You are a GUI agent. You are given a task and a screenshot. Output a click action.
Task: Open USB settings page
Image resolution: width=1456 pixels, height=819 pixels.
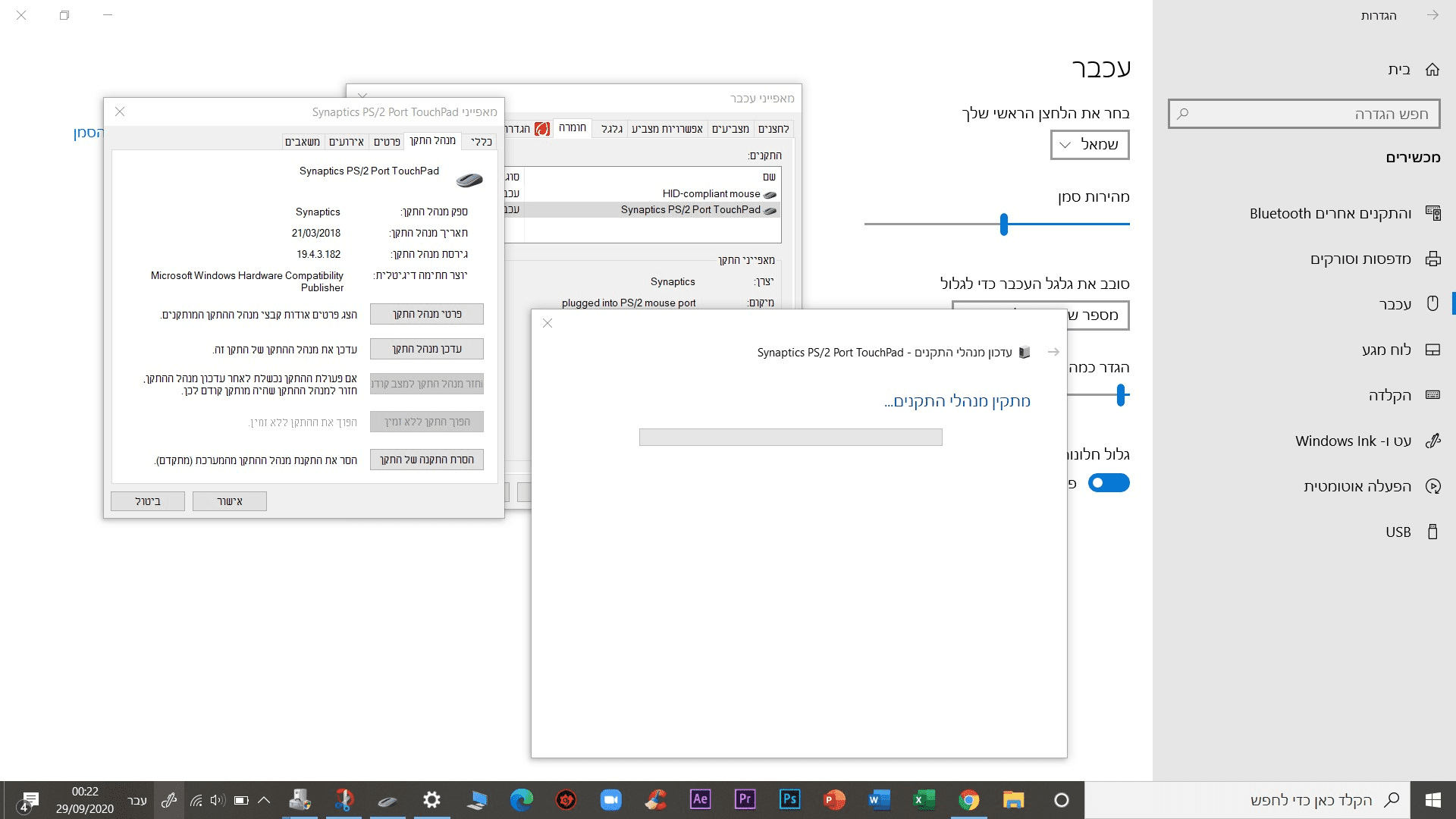1398,532
